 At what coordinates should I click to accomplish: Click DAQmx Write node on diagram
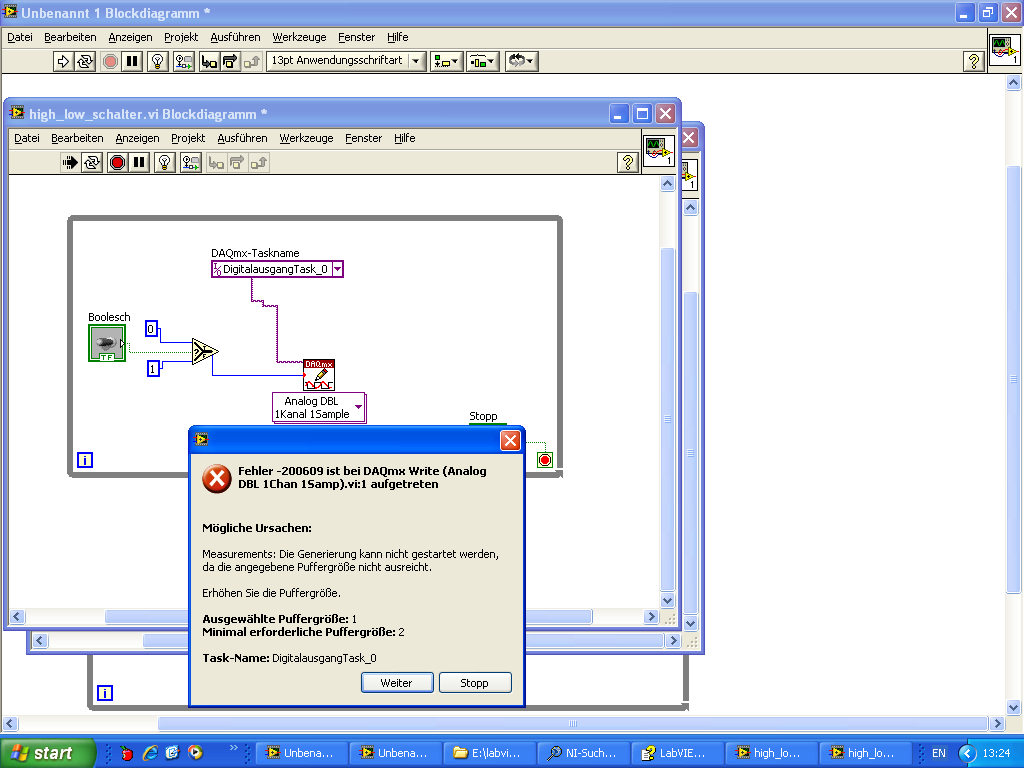(x=319, y=375)
